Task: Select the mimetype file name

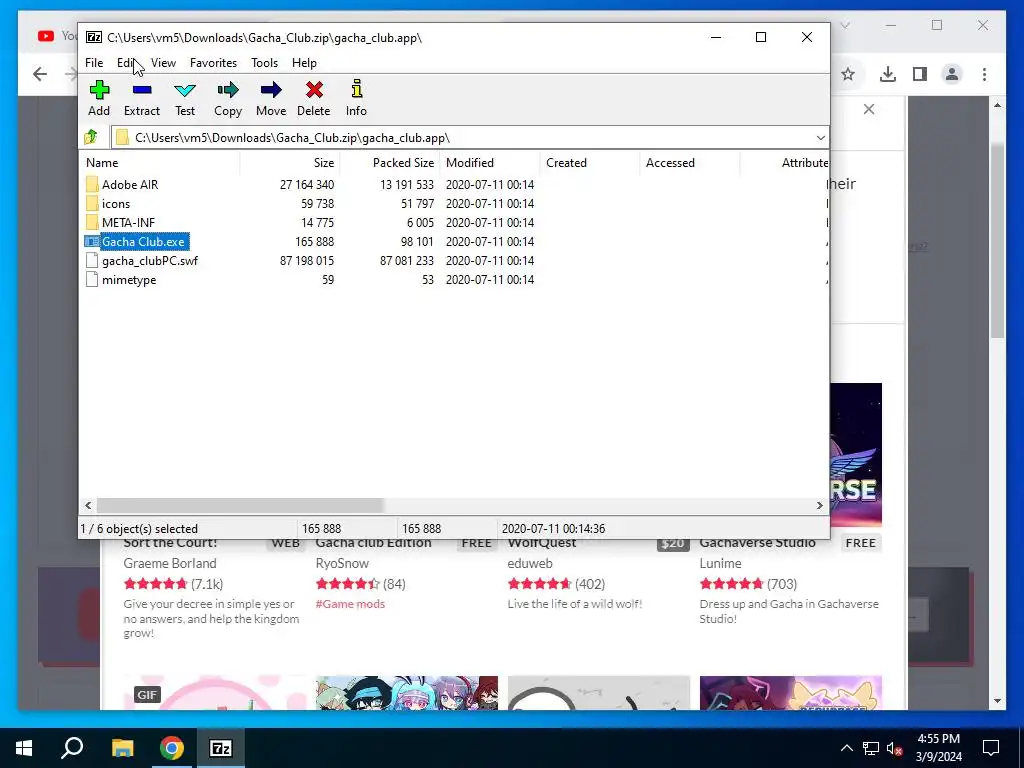Action: 129,280
